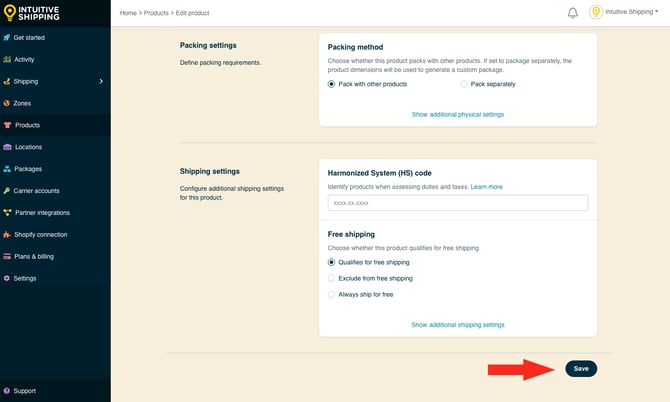Open Activity in the sidebar
The height and width of the screenshot is (402, 670).
[x=24, y=60]
